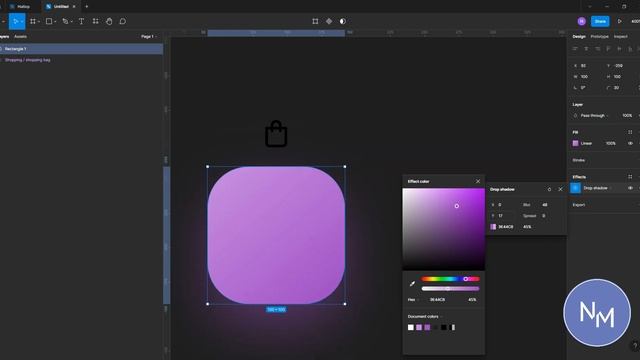Switch to the Prototype tab
Screen dimensions: 640x360
(x=600, y=36)
